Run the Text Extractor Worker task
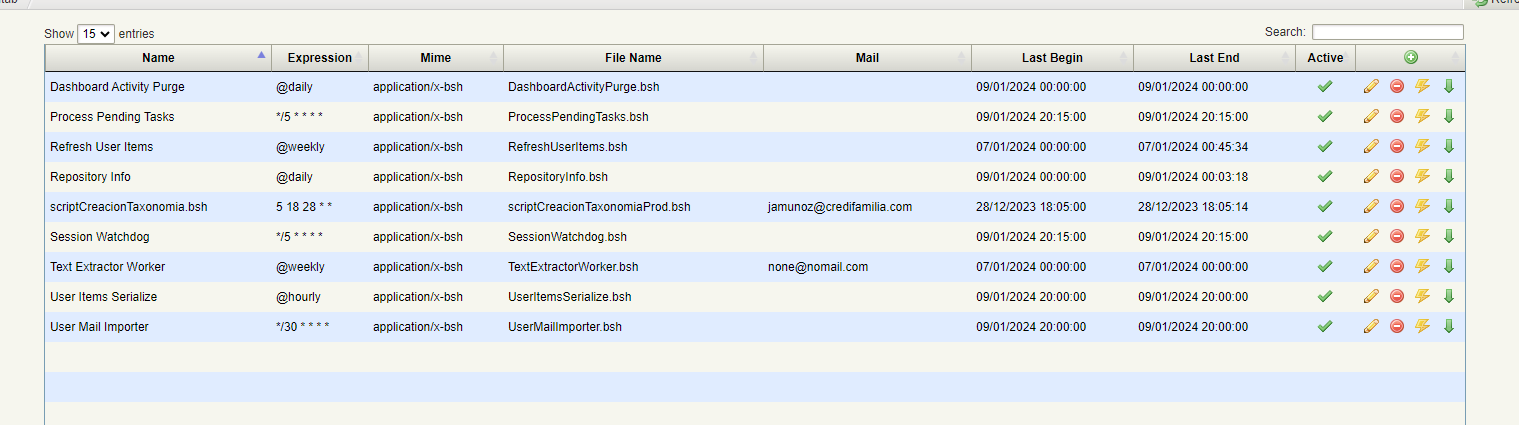 point(1422,267)
